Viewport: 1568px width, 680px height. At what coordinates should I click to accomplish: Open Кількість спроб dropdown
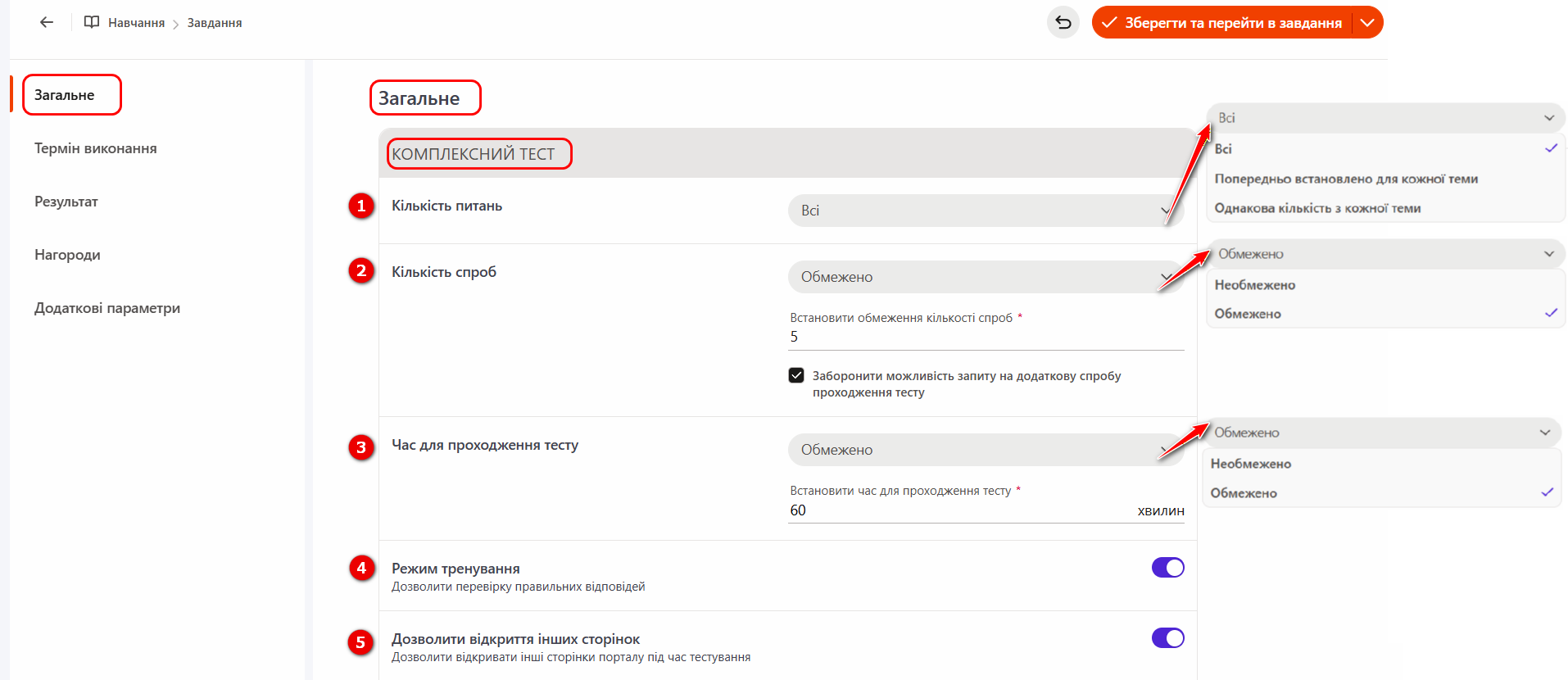tap(983, 277)
